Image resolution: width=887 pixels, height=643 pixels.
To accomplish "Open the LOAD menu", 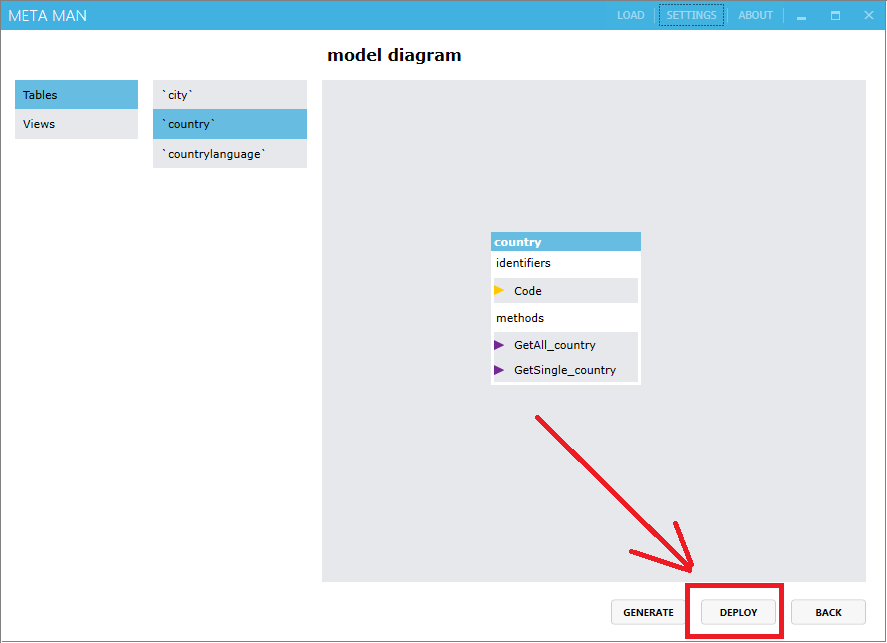I will pyautogui.click(x=630, y=15).
